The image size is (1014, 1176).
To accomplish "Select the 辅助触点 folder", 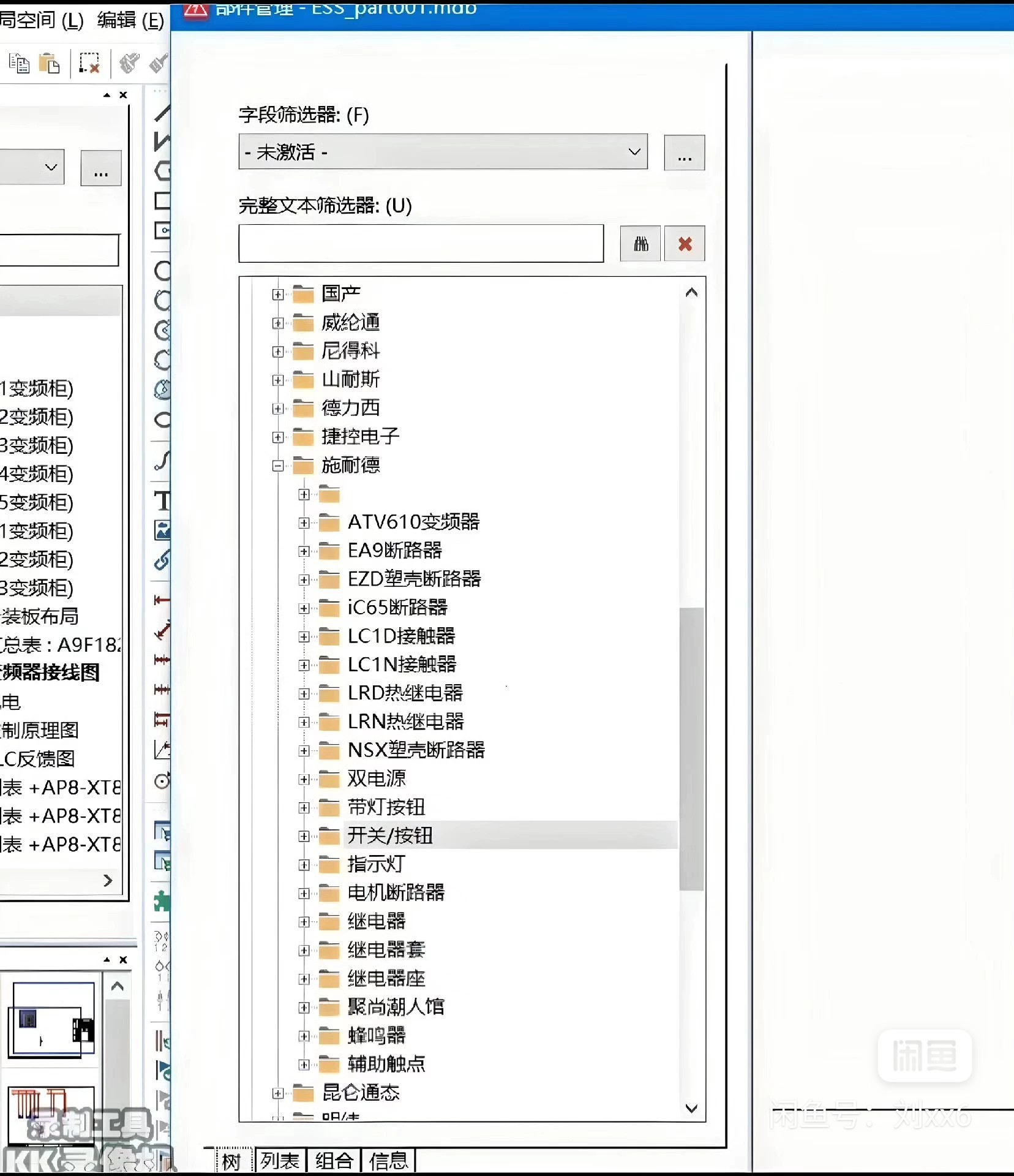I will [x=386, y=1065].
